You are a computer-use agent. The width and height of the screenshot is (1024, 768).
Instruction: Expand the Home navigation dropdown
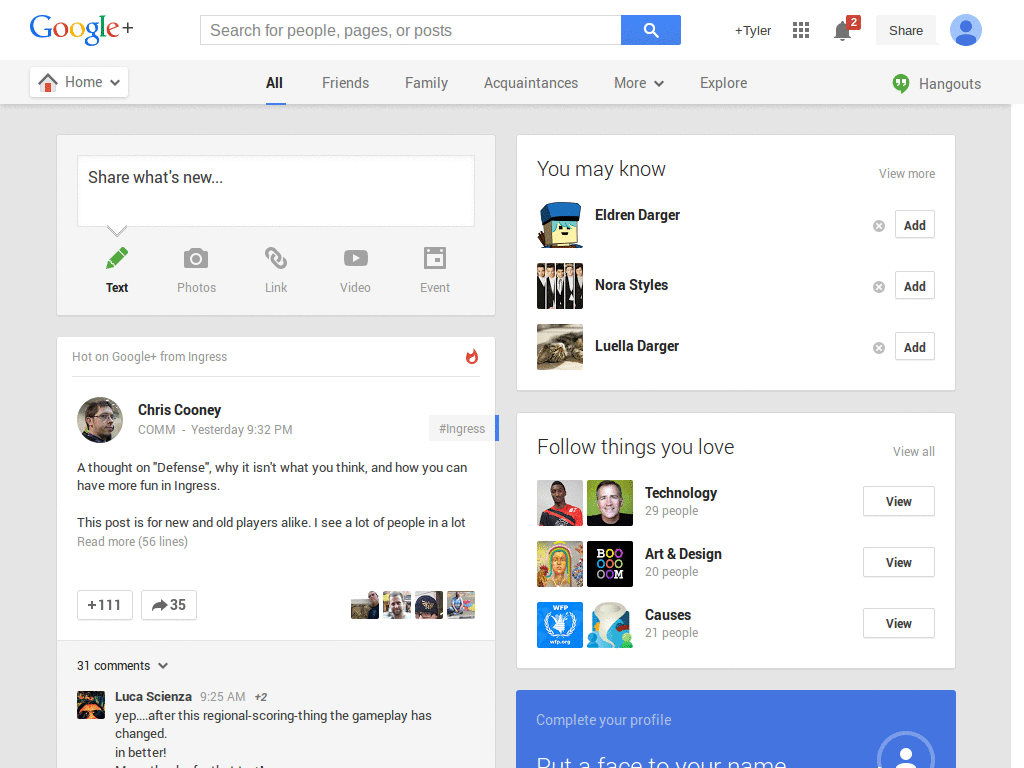click(79, 82)
